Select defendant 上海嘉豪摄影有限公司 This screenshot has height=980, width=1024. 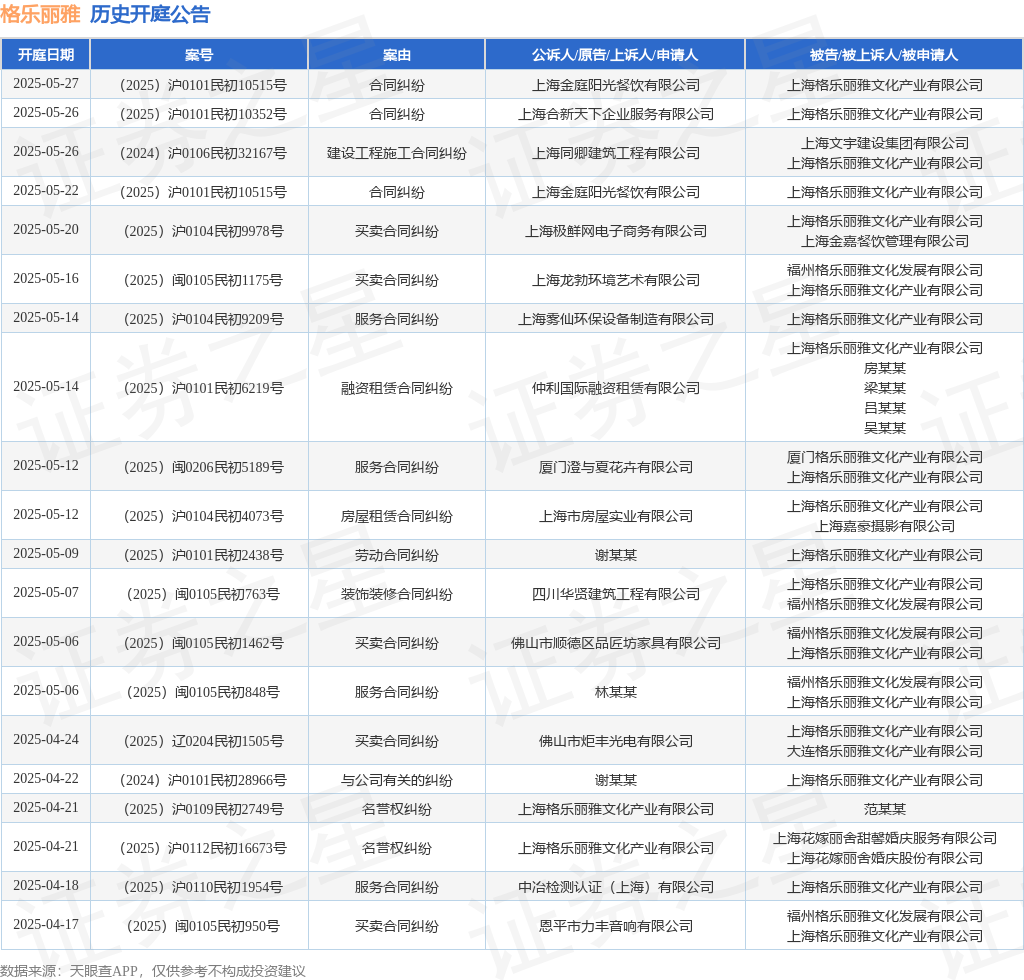click(885, 526)
